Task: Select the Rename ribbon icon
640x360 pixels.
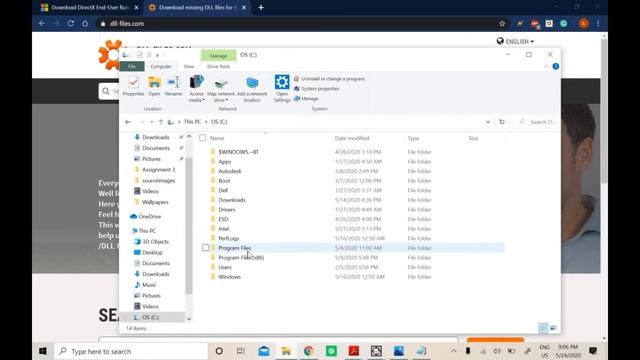Action: [173, 86]
